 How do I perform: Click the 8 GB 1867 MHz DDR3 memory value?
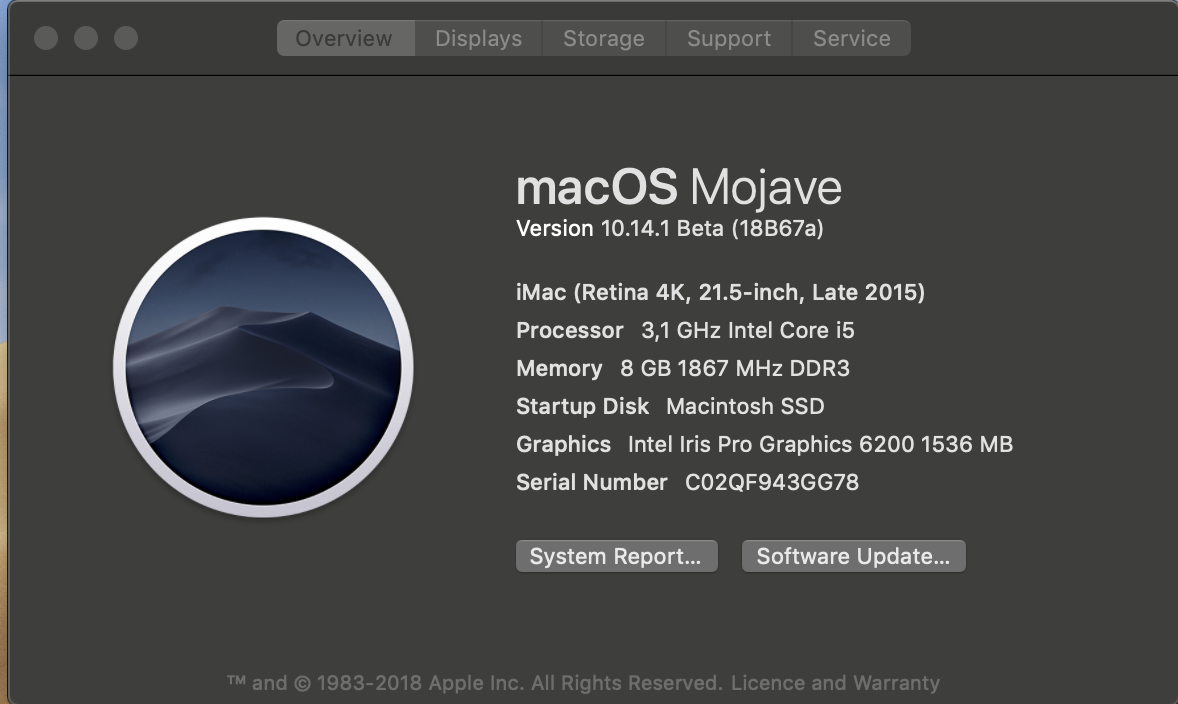[x=734, y=369]
